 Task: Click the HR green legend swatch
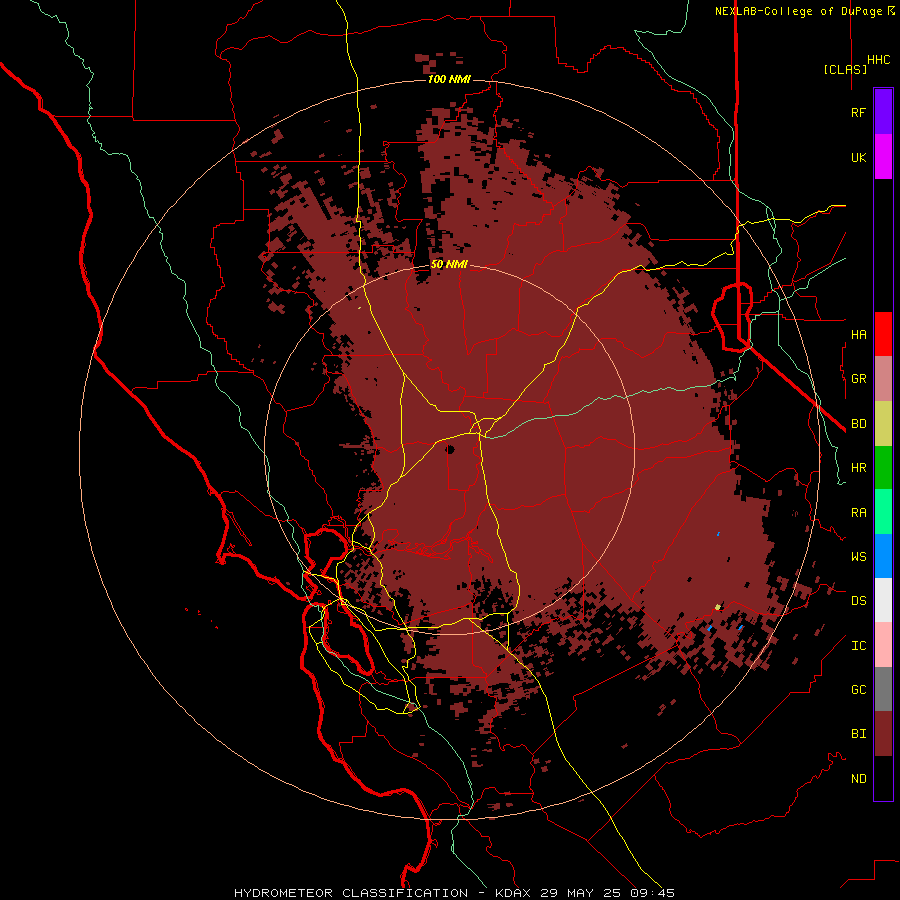(883, 468)
